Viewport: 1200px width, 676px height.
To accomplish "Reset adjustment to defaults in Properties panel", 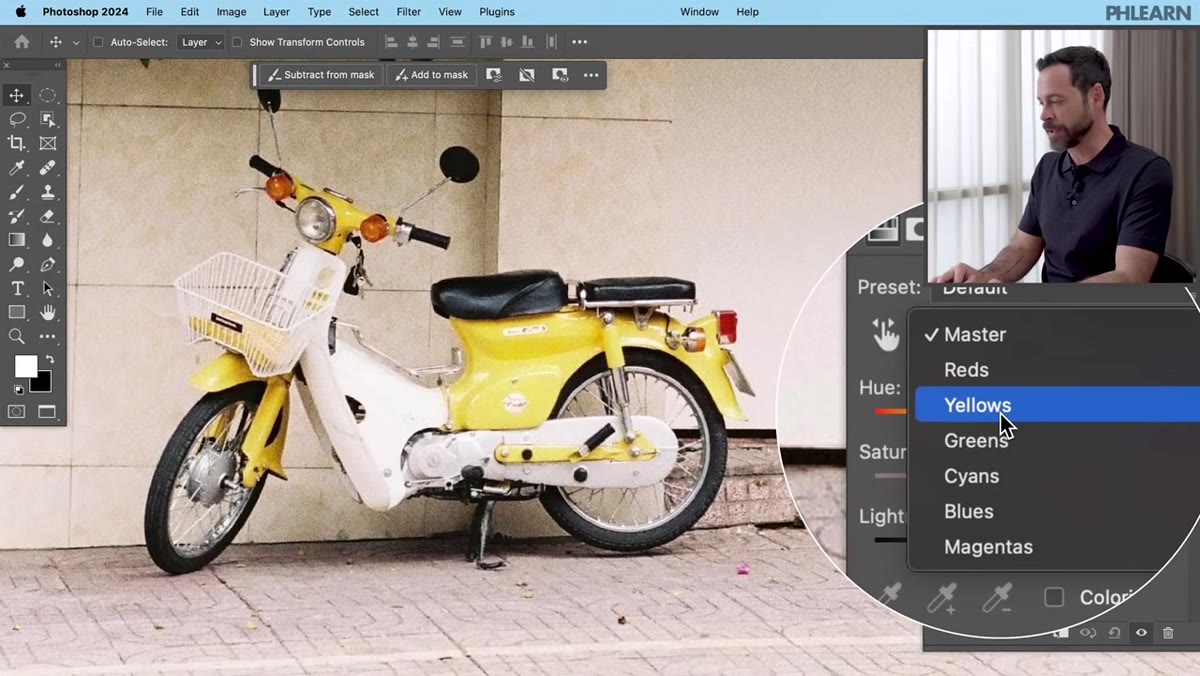I will (x=1114, y=633).
